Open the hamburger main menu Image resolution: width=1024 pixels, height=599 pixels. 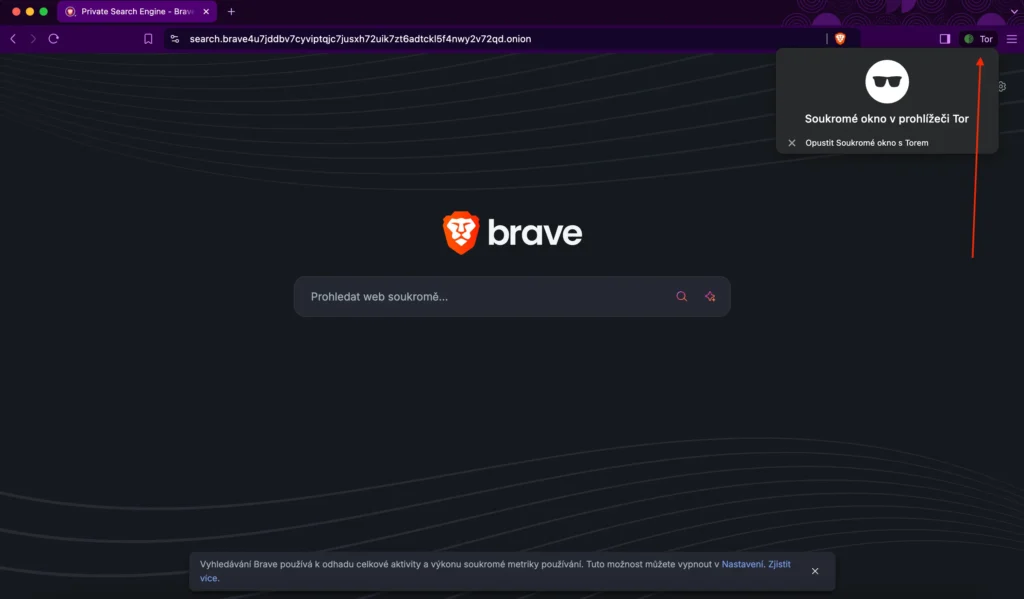pyautogui.click(x=1011, y=39)
